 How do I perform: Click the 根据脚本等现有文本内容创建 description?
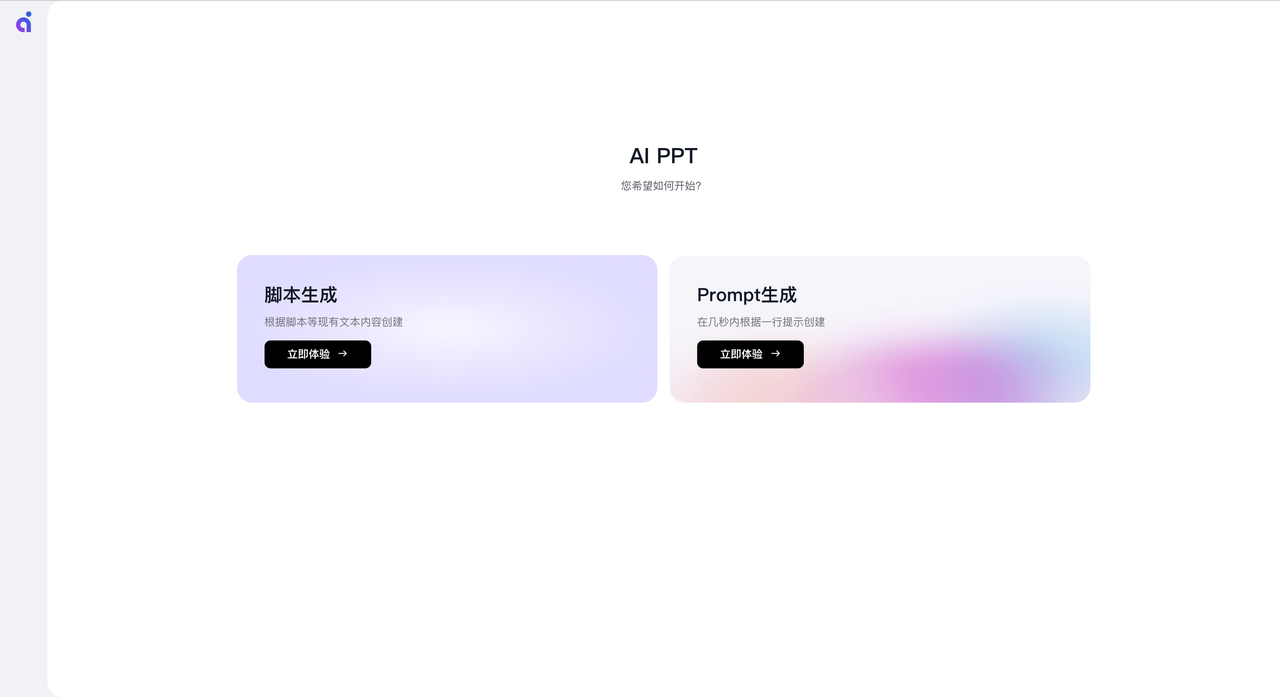333,322
